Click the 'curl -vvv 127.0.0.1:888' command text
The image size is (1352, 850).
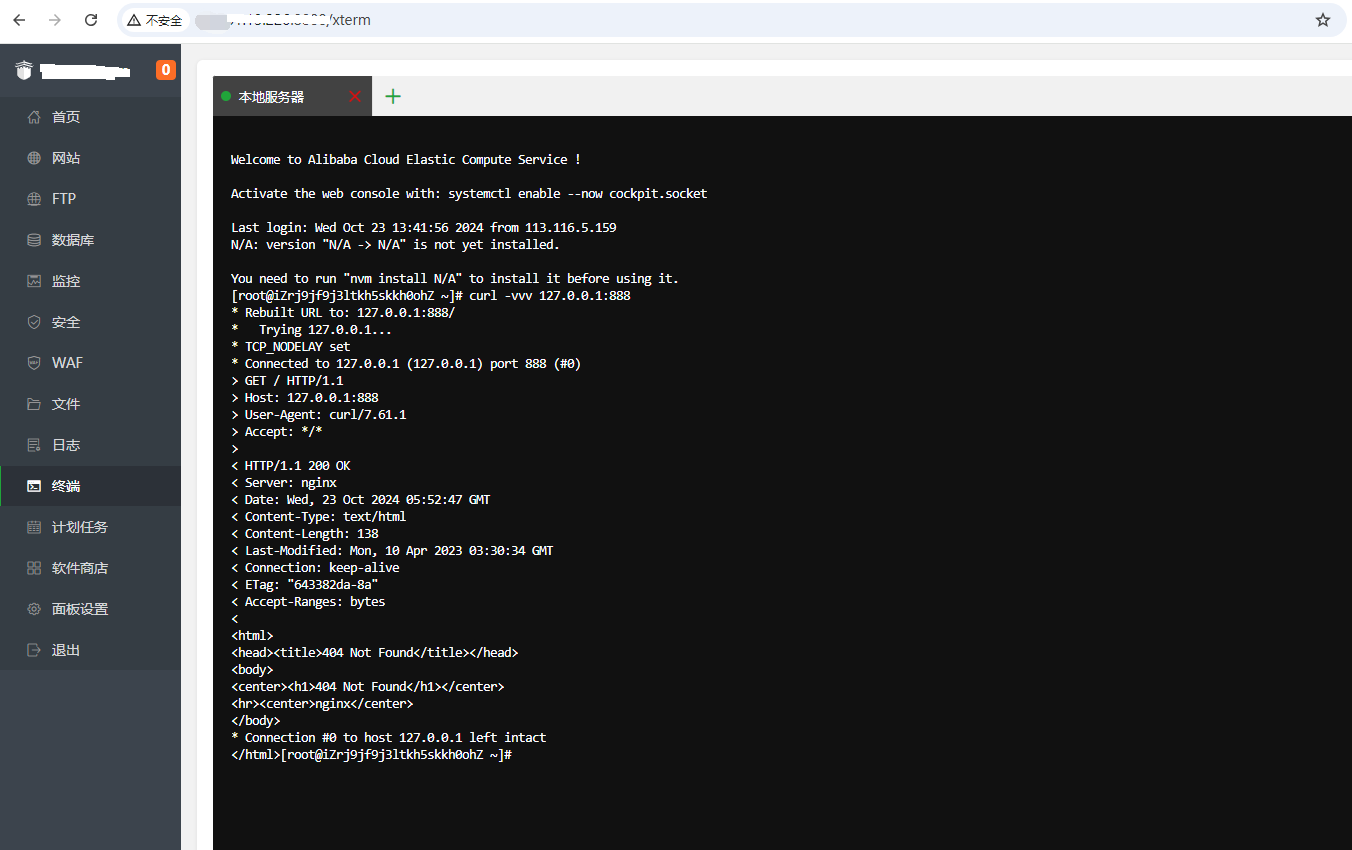pyautogui.click(x=550, y=296)
